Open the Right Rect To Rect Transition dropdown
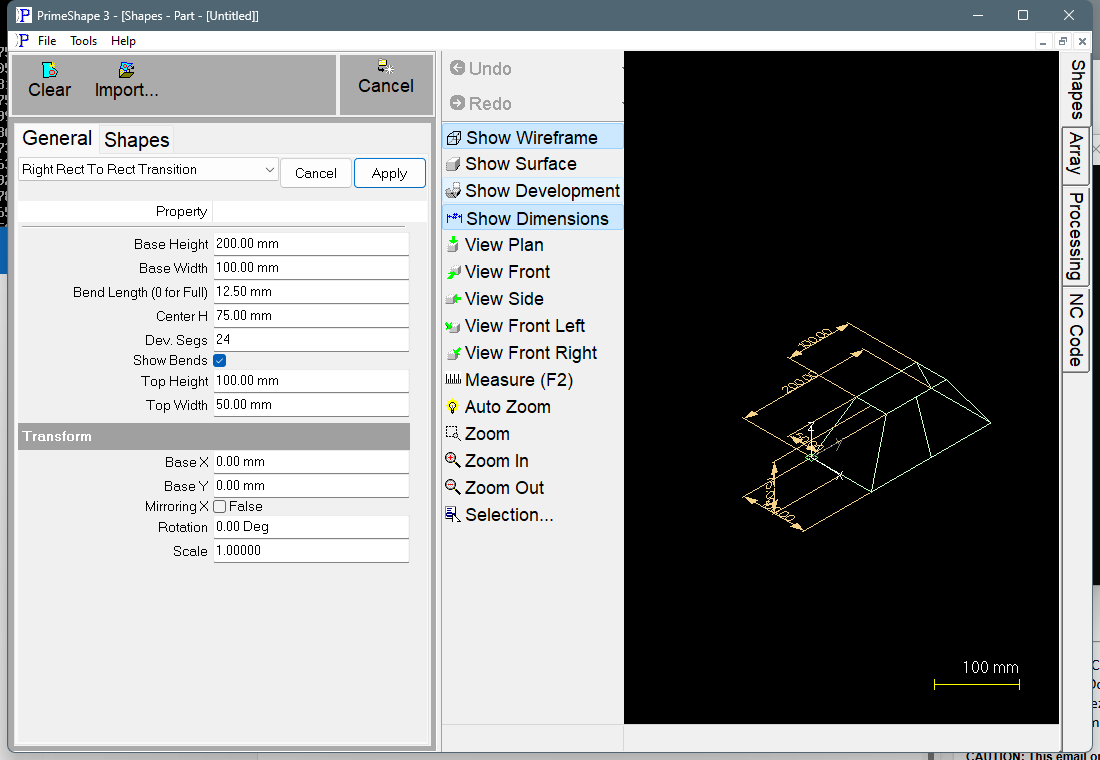The image size is (1100, 760). (x=148, y=170)
